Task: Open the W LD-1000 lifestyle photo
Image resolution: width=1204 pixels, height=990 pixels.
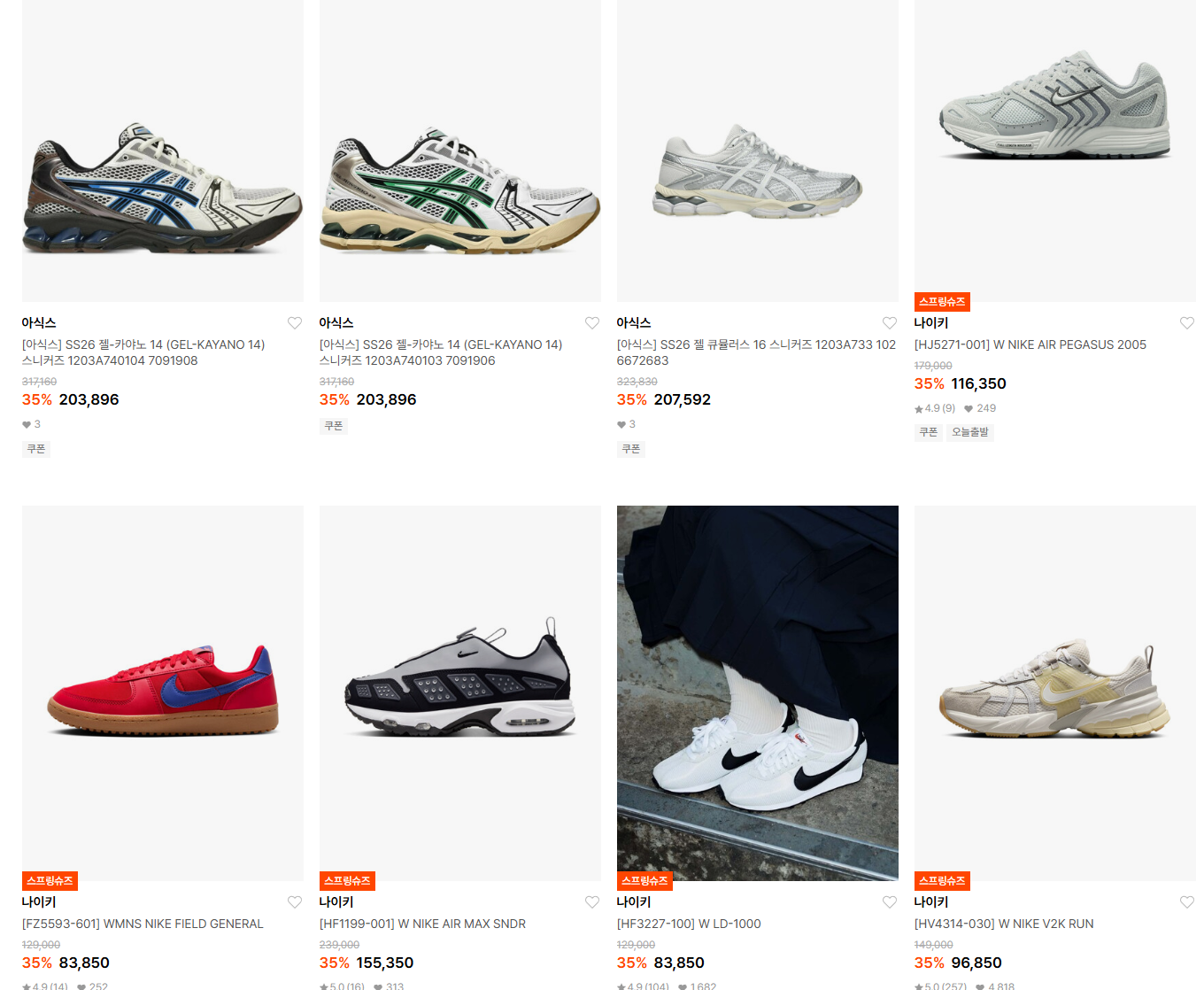Action: pos(758,693)
